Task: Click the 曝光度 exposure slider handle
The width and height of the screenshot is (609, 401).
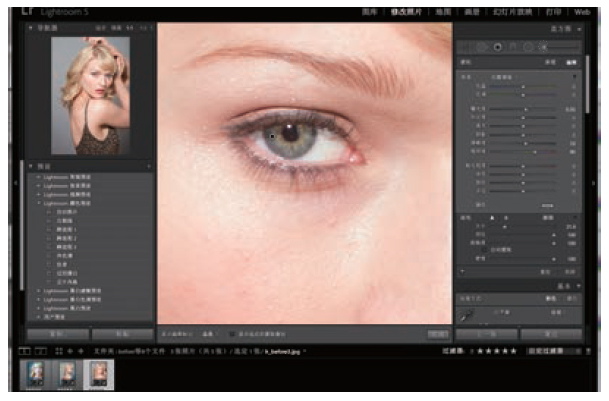Action: click(x=526, y=110)
